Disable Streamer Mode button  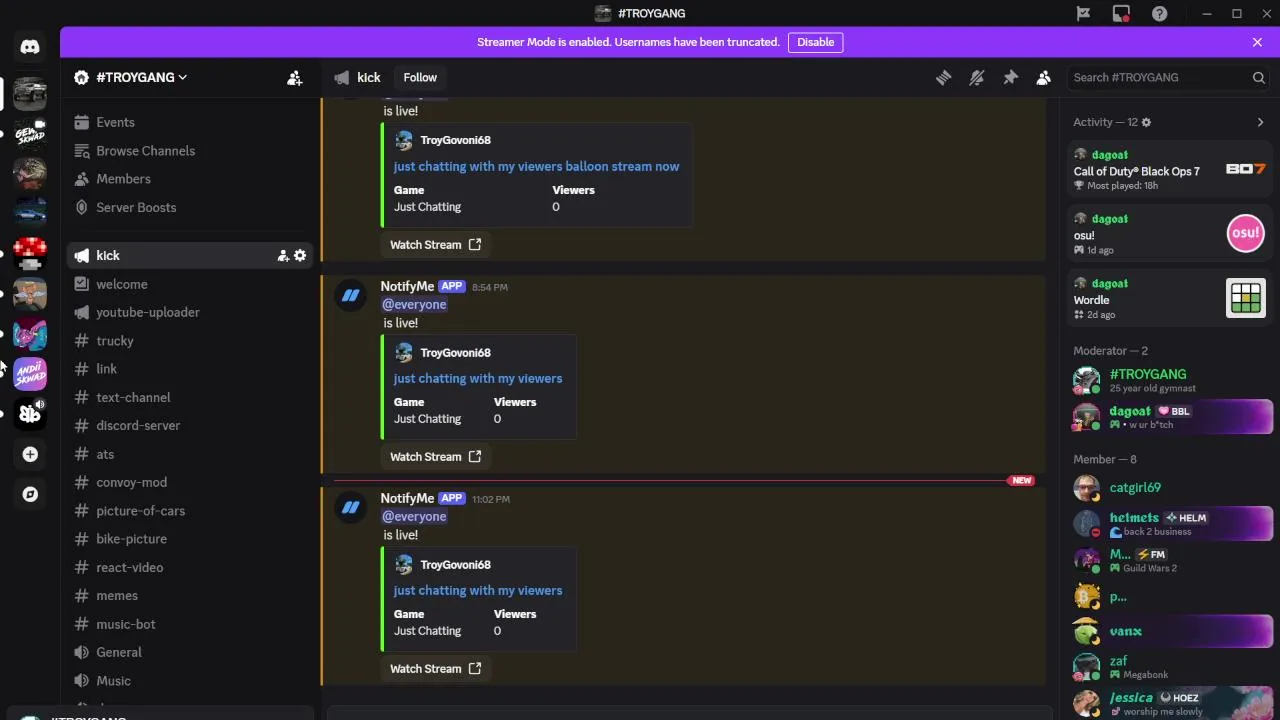815,42
